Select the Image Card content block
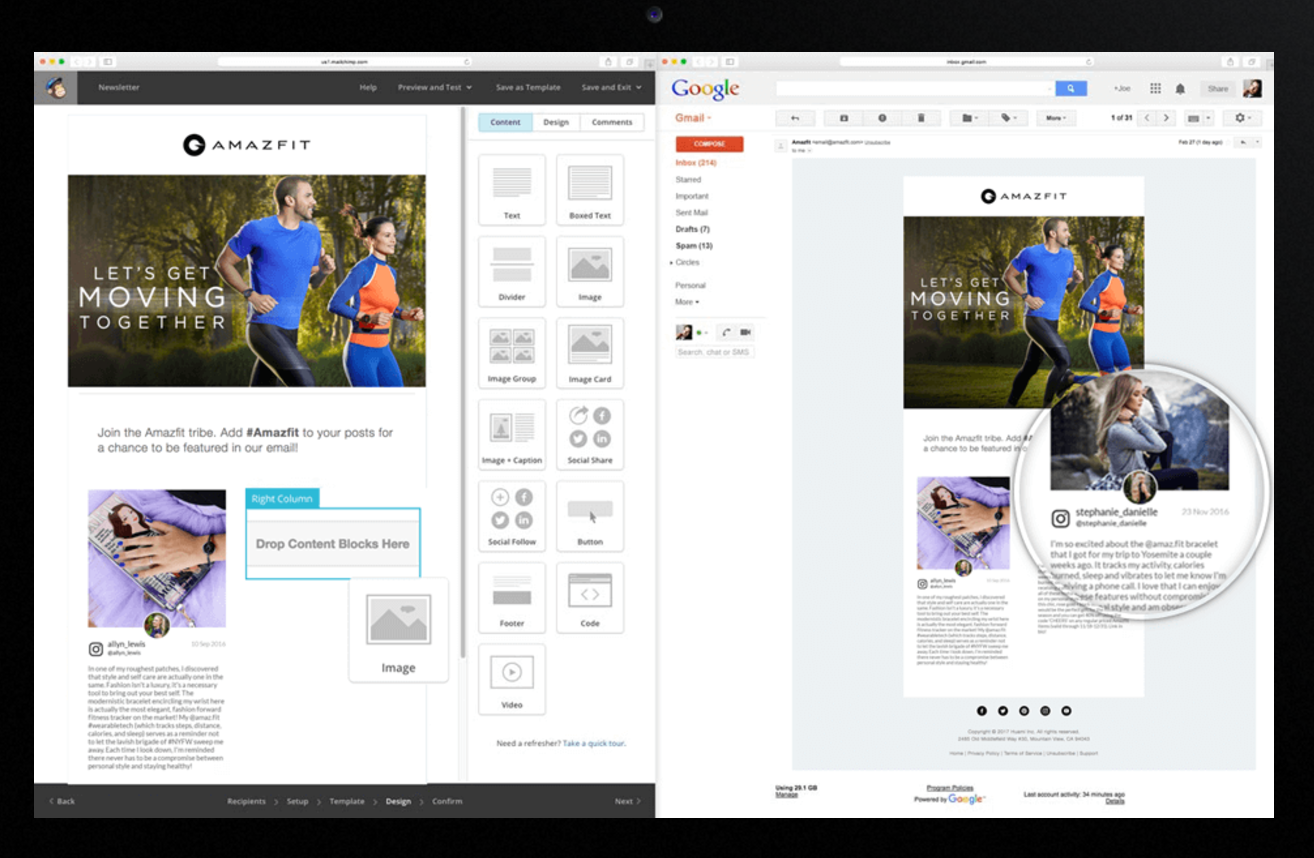 click(x=590, y=353)
